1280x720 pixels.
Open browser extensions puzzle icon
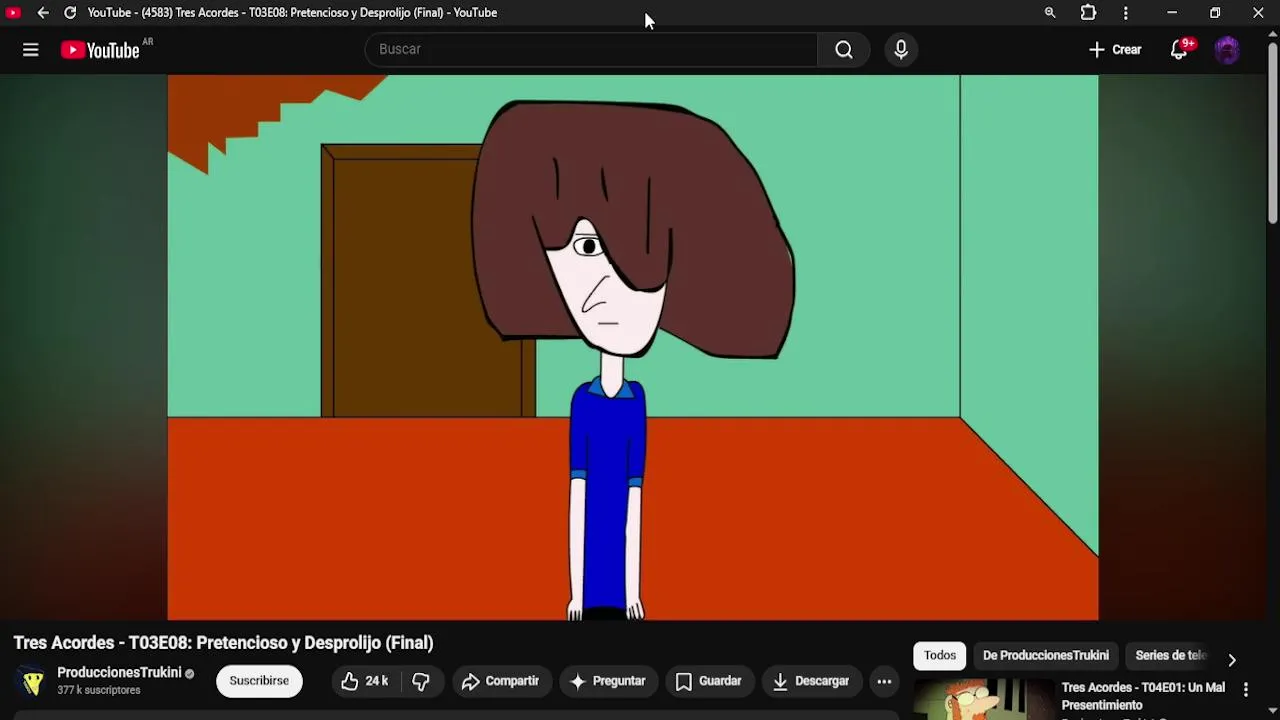pyautogui.click(x=1088, y=13)
